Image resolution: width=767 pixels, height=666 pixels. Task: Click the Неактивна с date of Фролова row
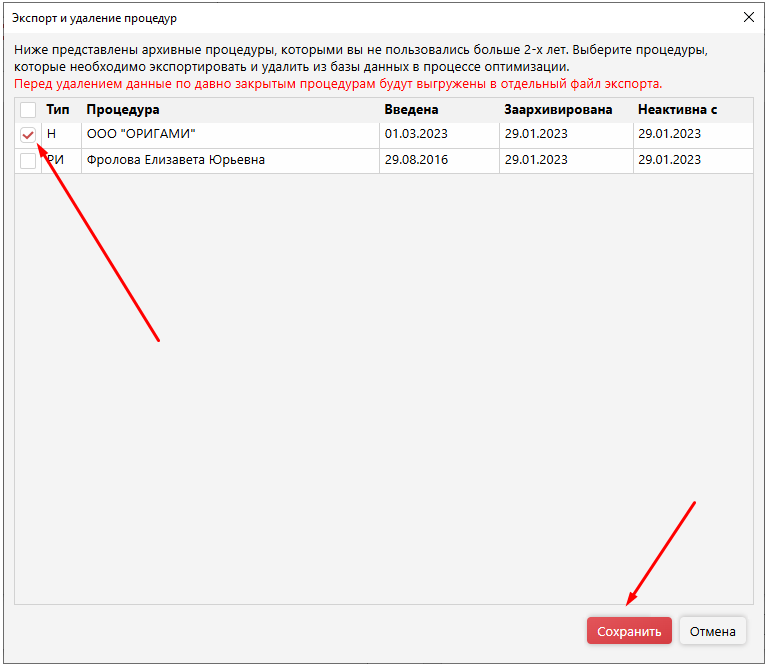[669, 160]
